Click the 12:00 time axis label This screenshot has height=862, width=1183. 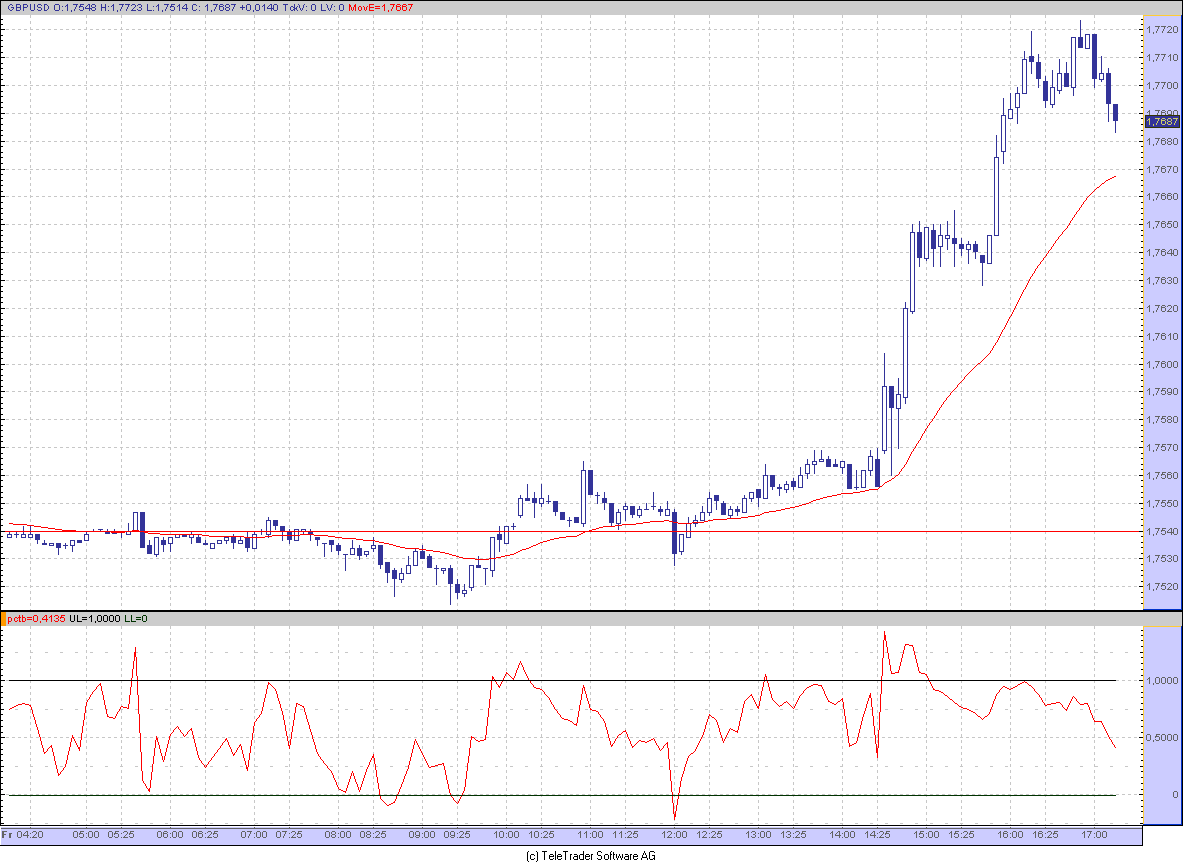[x=674, y=834]
